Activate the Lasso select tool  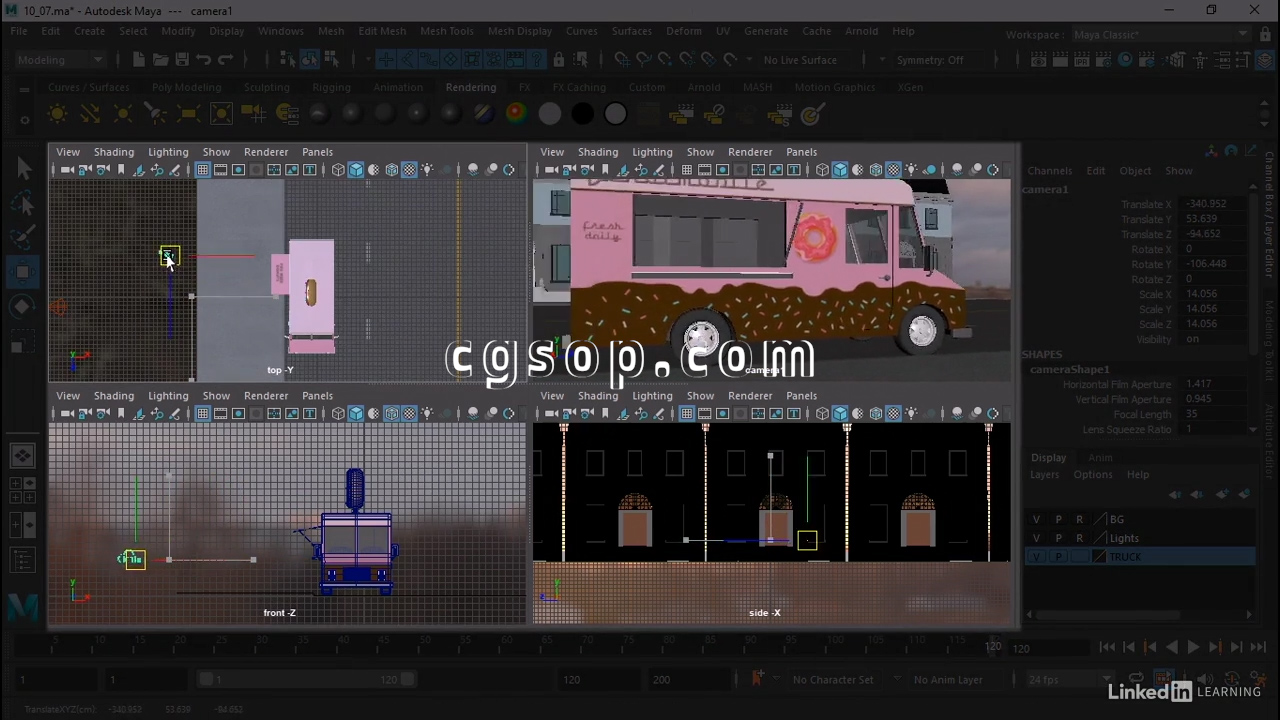coord(23,204)
